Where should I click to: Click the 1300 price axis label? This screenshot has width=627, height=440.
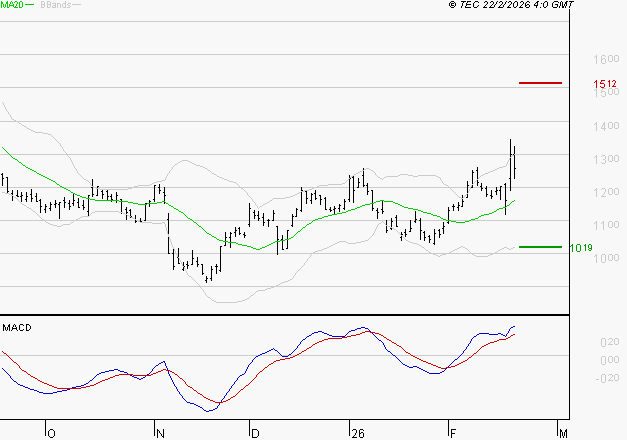(x=606, y=159)
